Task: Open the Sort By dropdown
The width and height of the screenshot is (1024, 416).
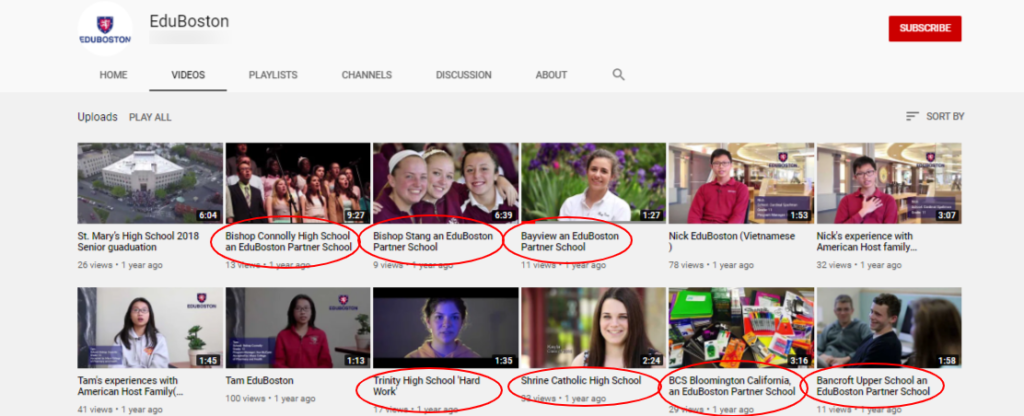Action: point(935,116)
